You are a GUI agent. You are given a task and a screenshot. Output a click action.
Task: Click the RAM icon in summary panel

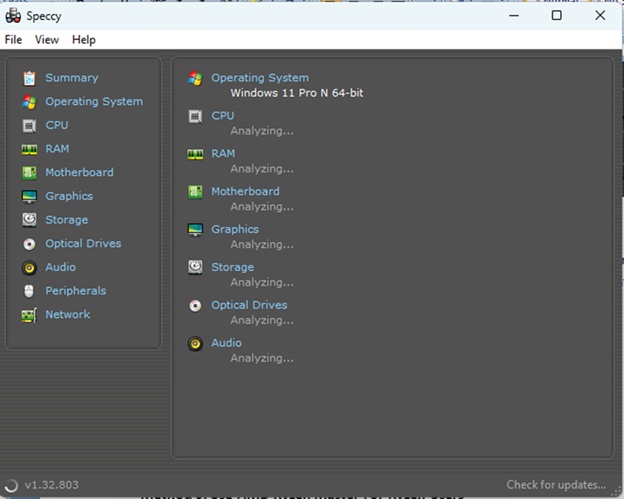tap(195, 154)
